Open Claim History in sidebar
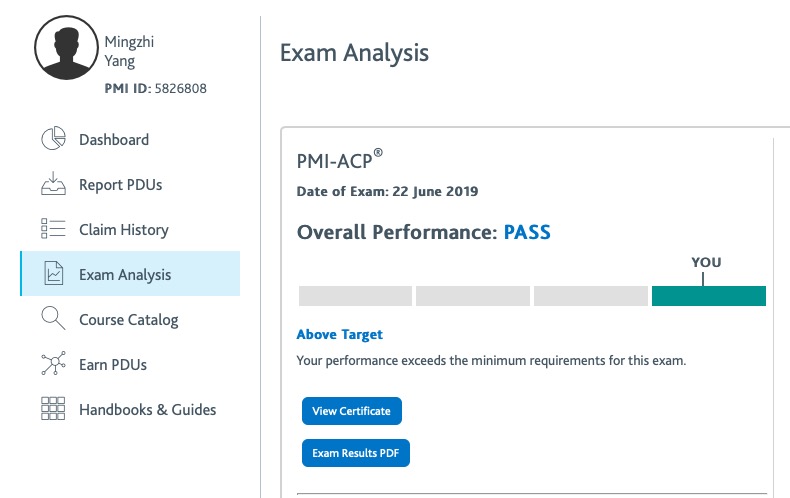The height and width of the screenshot is (498, 790). [x=123, y=230]
